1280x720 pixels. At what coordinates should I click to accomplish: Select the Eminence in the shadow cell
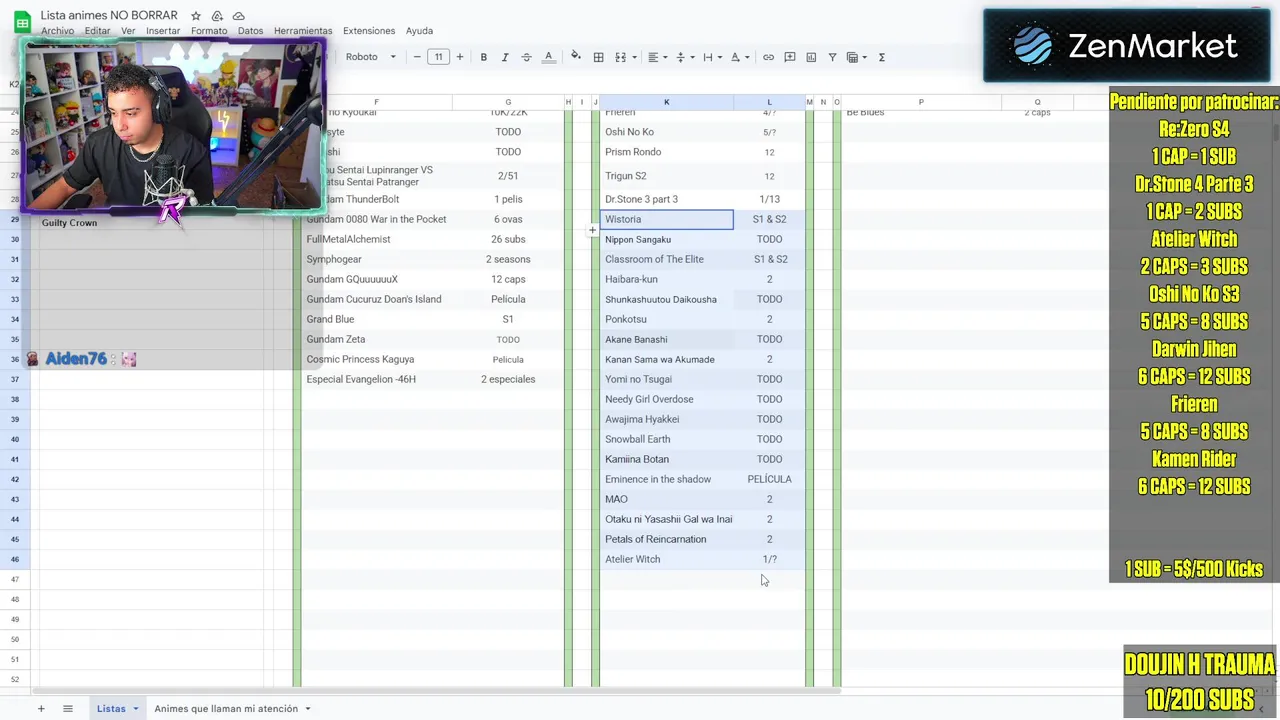point(667,479)
